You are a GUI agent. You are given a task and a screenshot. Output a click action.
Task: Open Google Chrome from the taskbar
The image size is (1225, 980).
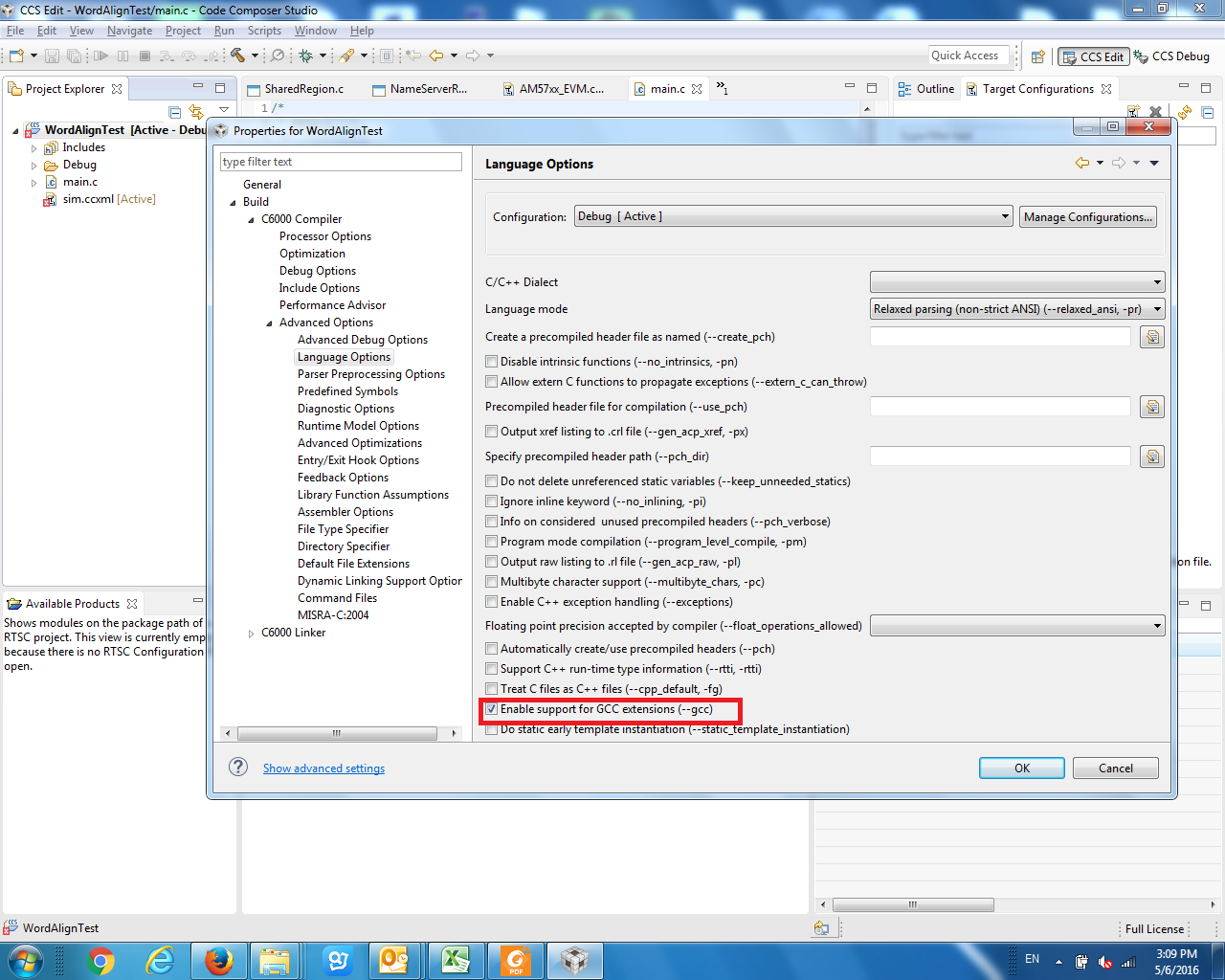point(100,960)
